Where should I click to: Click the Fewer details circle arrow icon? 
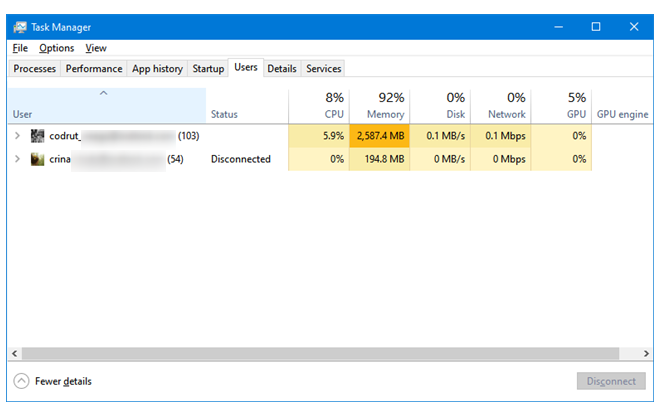pos(21,381)
